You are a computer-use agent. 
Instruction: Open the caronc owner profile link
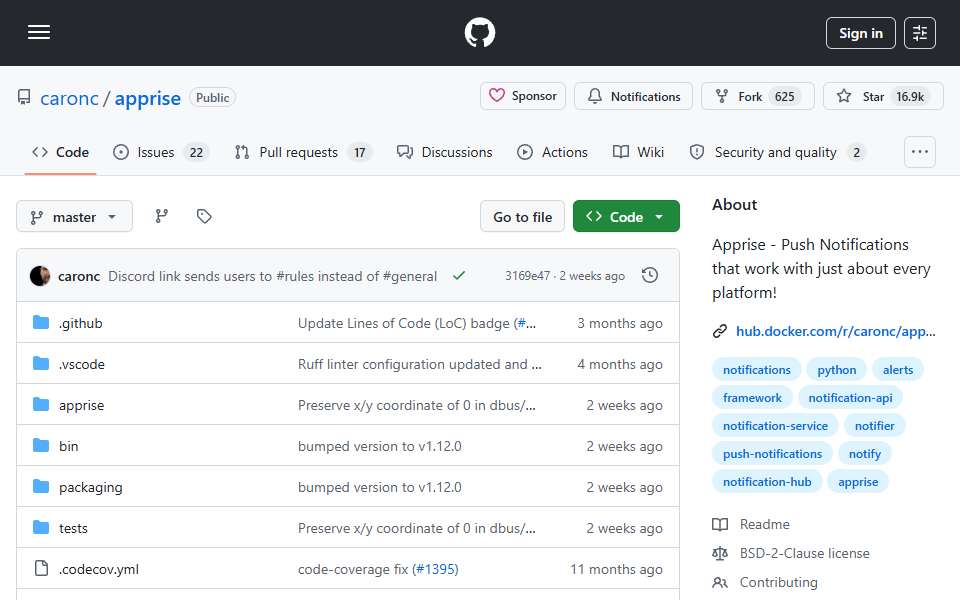(x=69, y=98)
